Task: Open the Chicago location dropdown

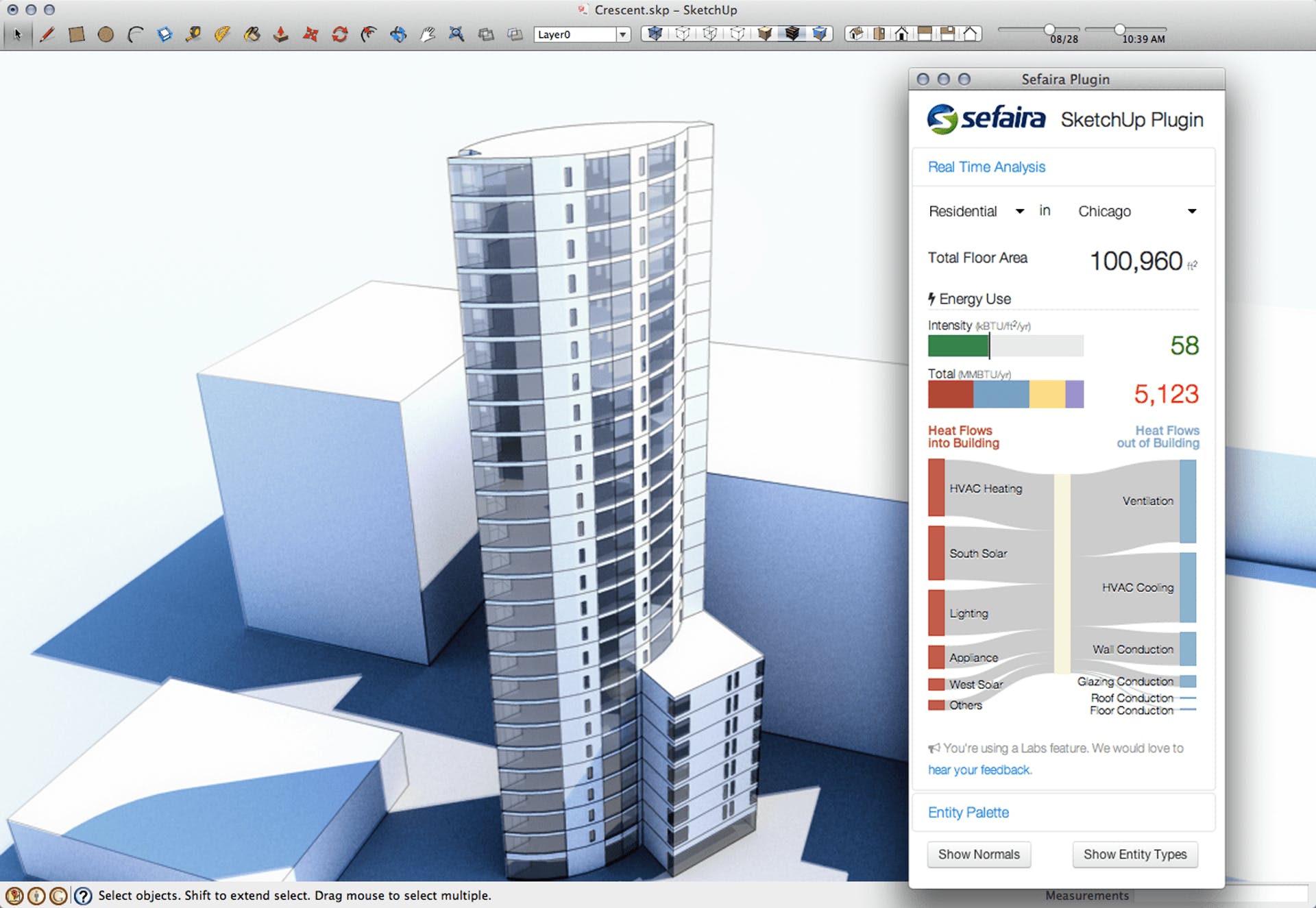Action: click(x=1192, y=211)
